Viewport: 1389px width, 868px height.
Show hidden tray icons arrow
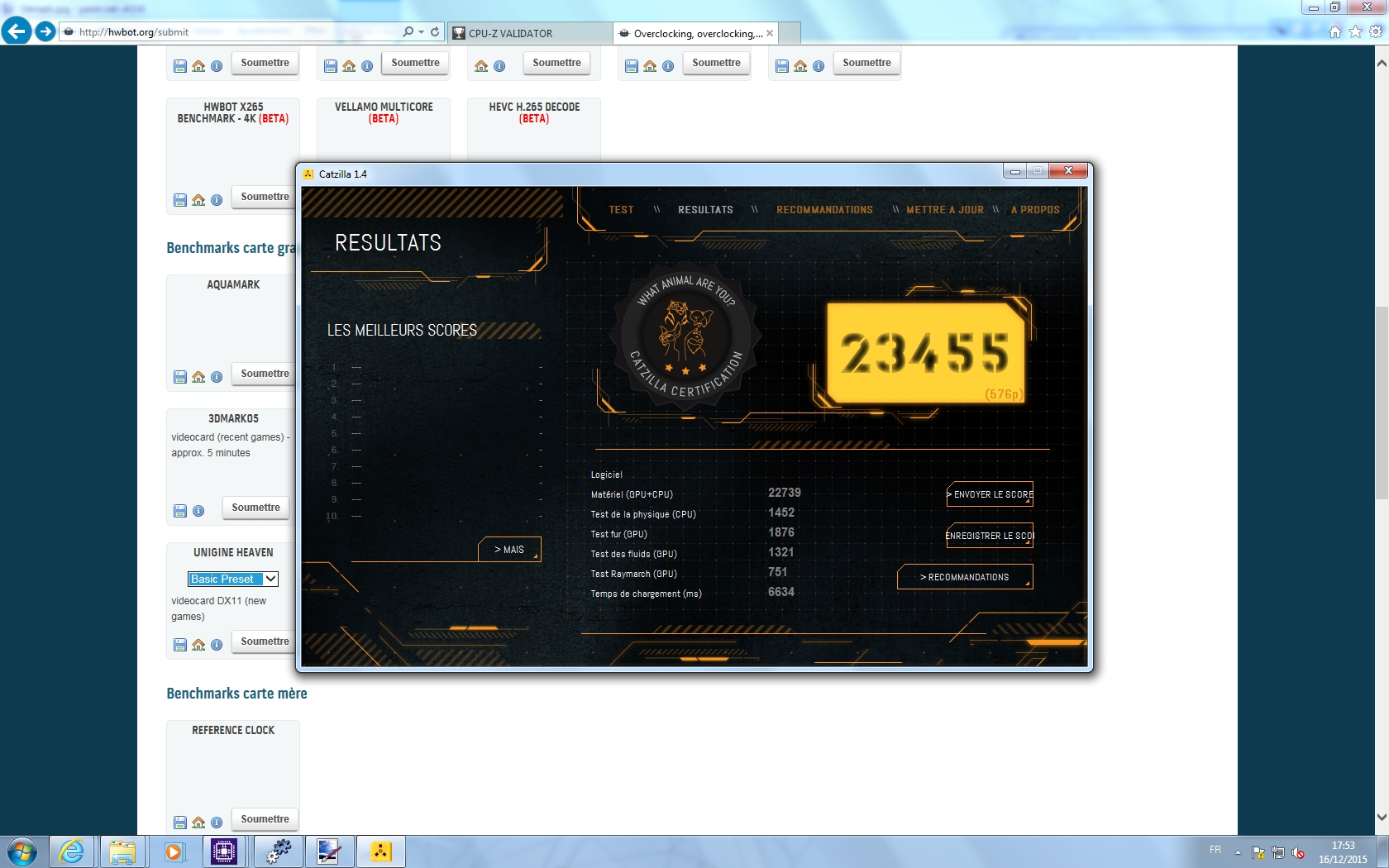click(1238, 852)
